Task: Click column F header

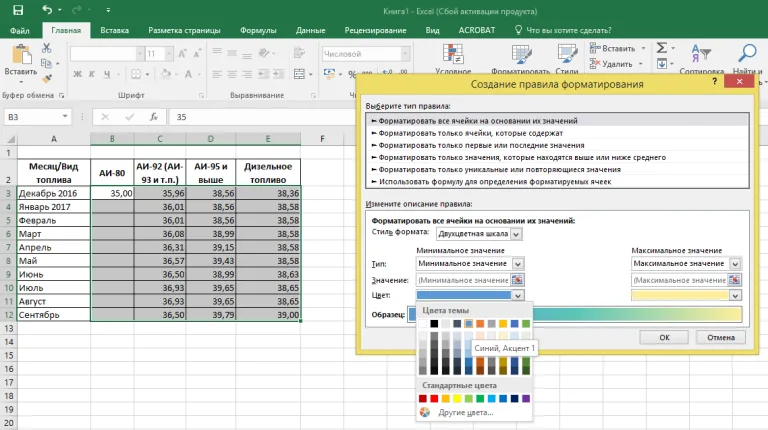Action: pos(322,139)
